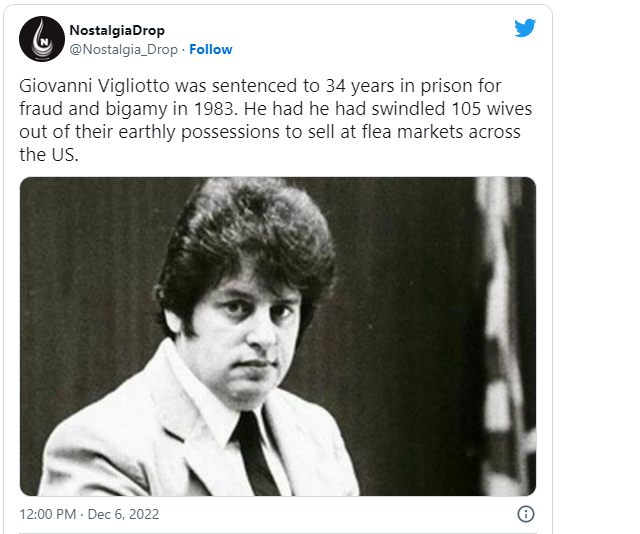
Task: Follow the NostalgiaDrop account
Action: pyautogui.click(x=211, y=49)
